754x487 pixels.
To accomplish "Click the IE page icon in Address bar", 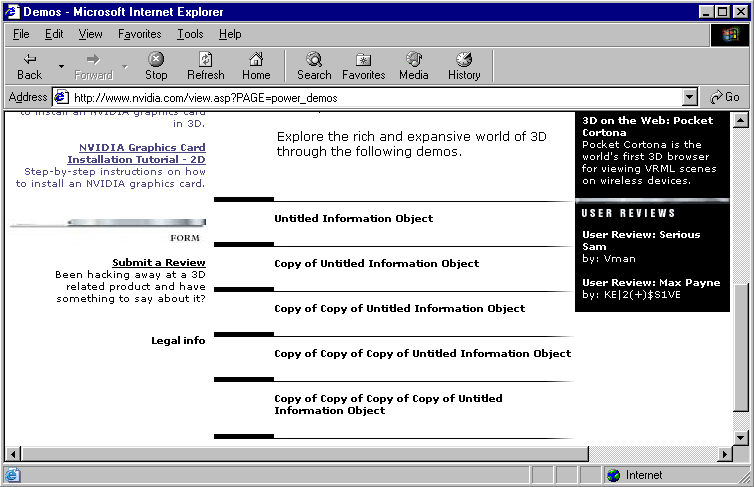I will 62,98.
